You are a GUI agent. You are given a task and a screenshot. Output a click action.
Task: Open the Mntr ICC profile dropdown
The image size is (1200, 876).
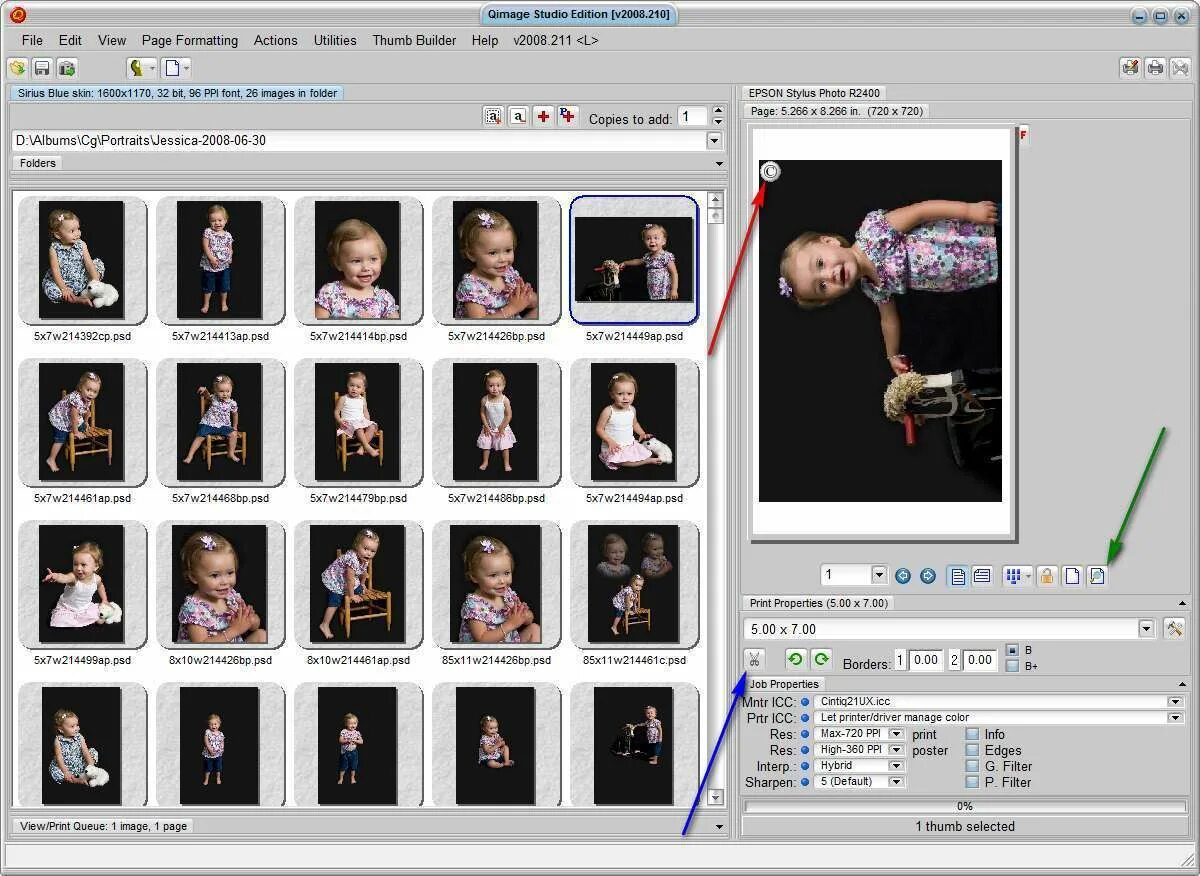1176,702
